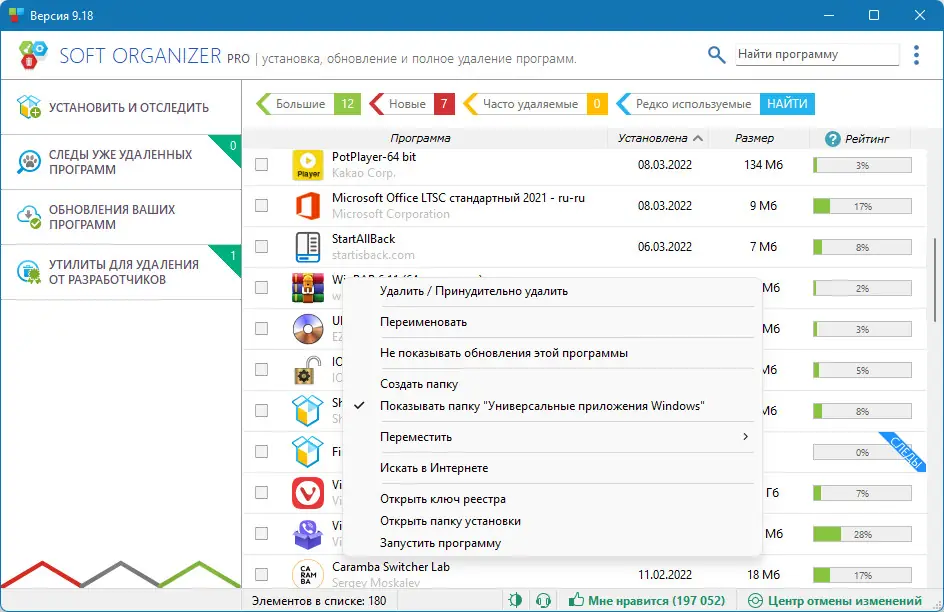Click the red Vivaldi program icon
The image size is (944, 612).
pos(308,493)
